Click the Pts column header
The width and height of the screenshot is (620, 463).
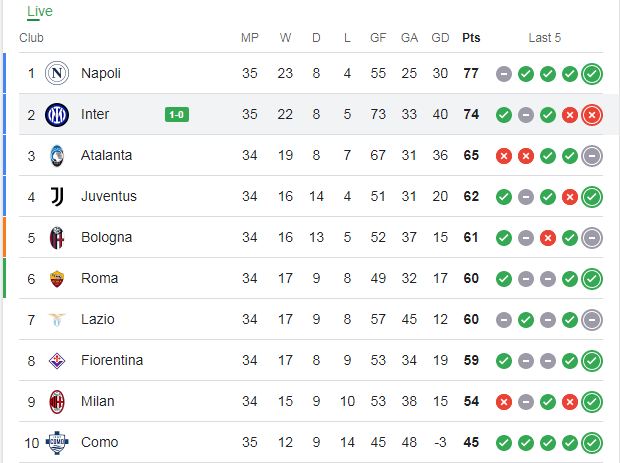pos(471,38)
